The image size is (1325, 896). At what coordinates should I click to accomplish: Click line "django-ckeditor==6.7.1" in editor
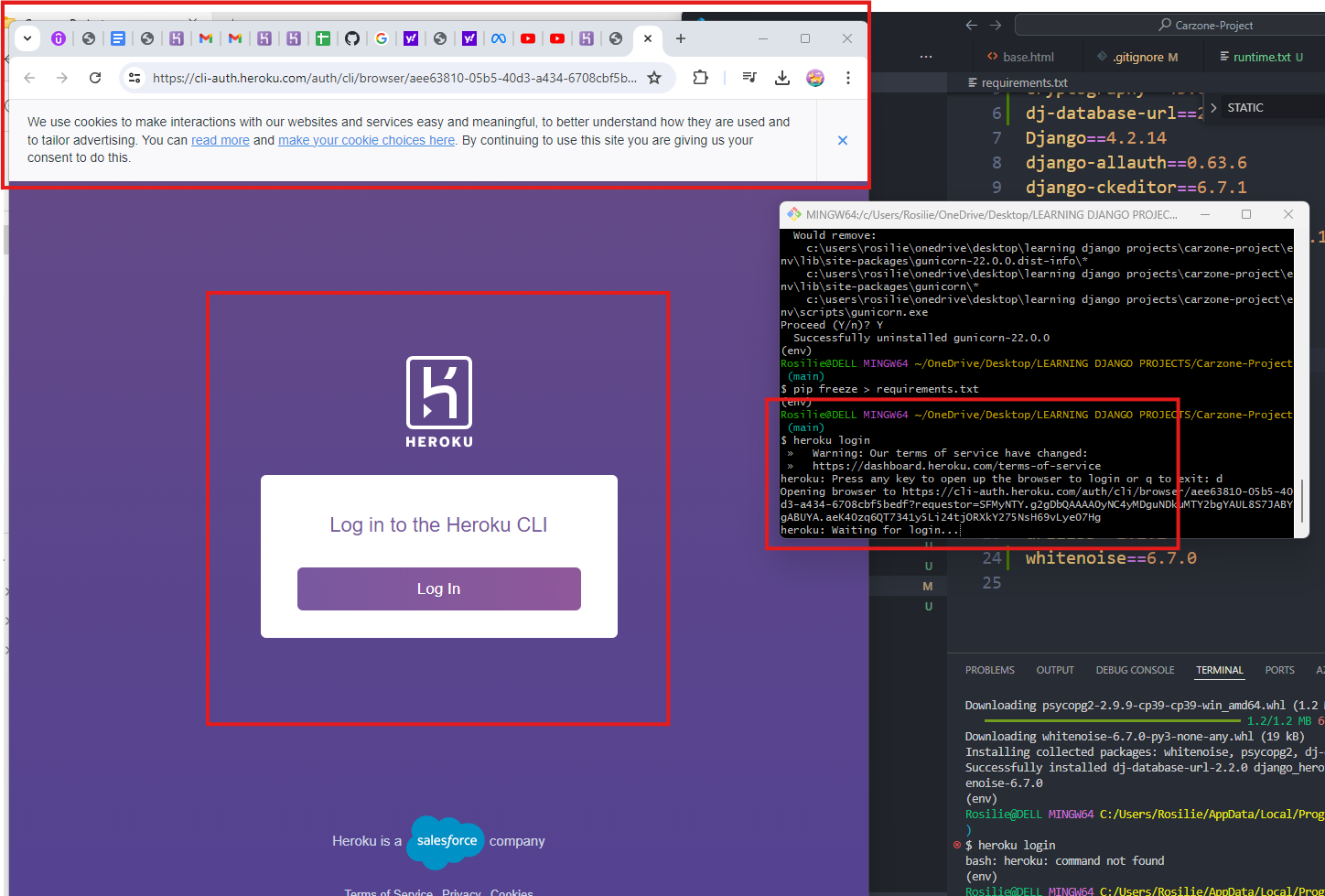point(1136,188)
